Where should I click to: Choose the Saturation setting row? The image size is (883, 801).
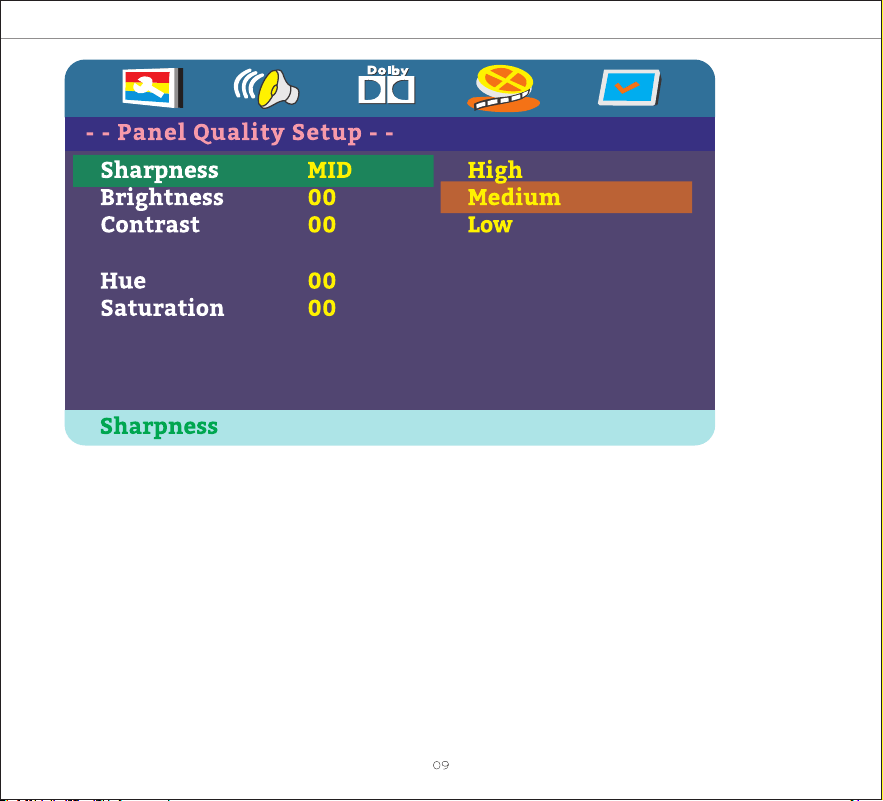coord(253,308)
